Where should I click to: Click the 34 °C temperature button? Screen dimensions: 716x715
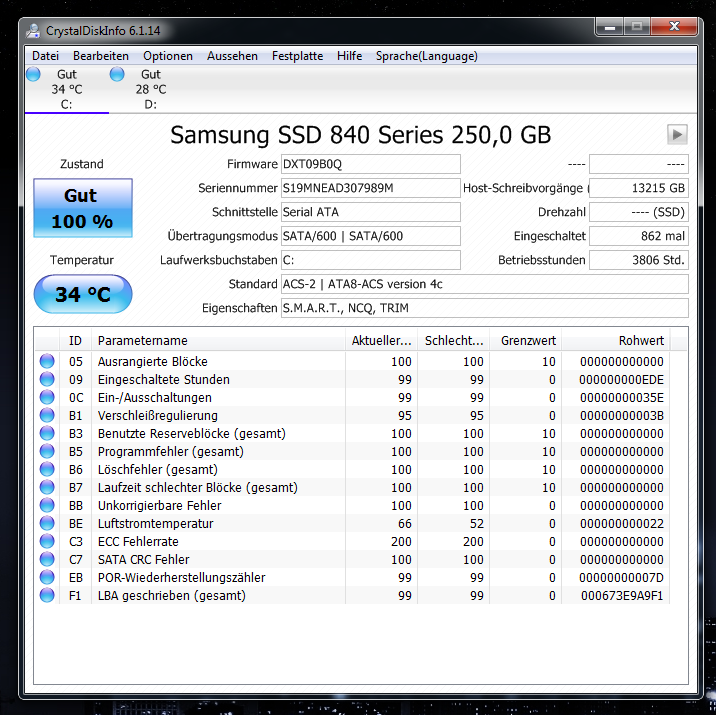[83, 294]
